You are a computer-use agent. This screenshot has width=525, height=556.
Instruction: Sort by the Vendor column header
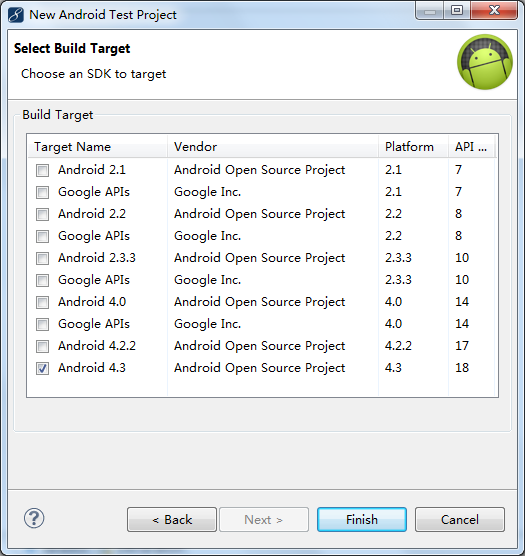tap(273, 146)
